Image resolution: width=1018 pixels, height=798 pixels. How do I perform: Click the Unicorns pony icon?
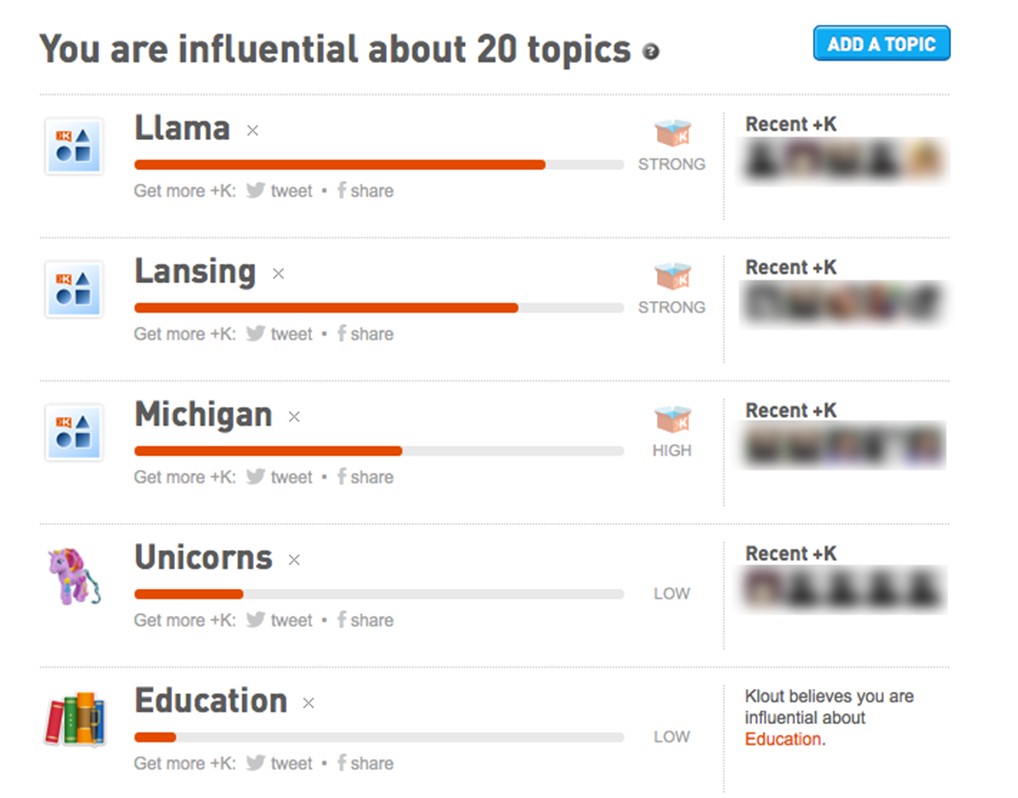pyautogui.click(x=74, y=575)
